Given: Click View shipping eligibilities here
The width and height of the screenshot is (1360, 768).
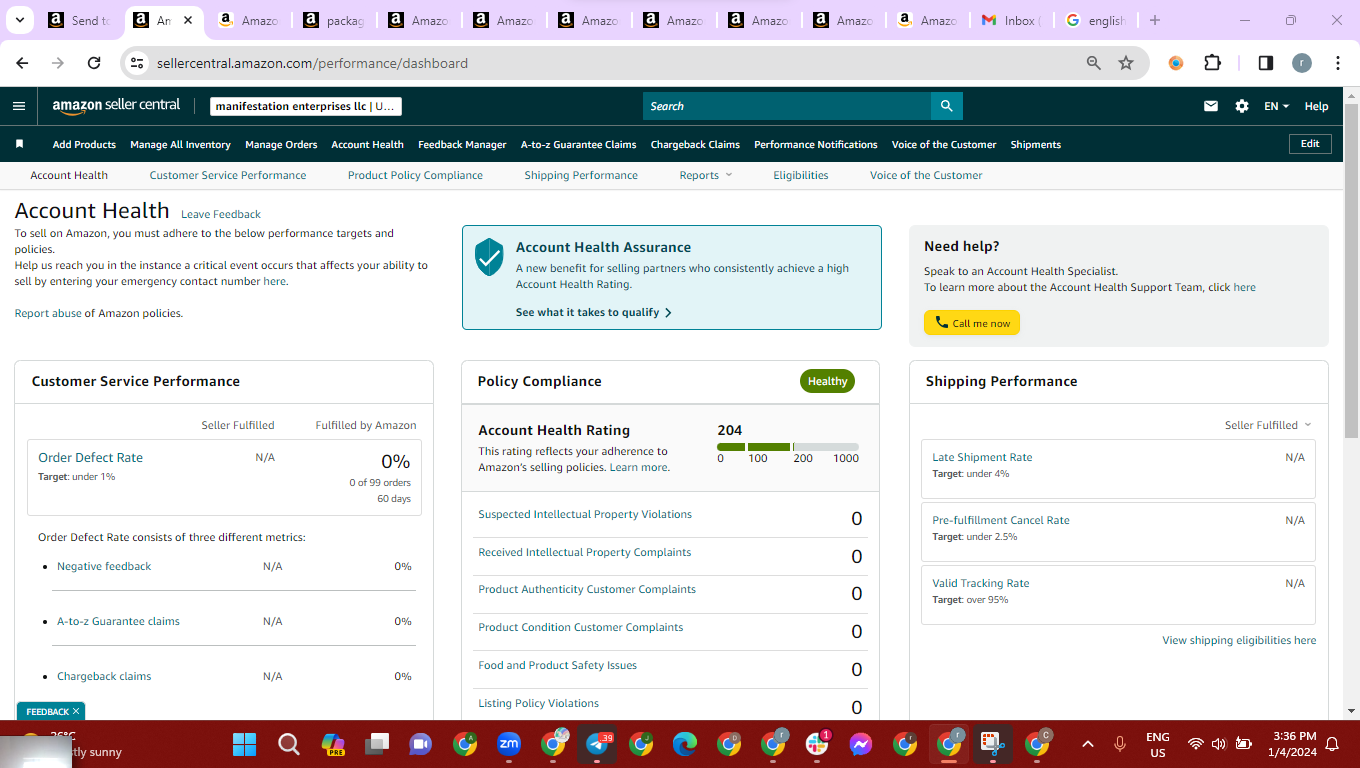Looking at the screenshot, I should click(x=1239, y=640).
